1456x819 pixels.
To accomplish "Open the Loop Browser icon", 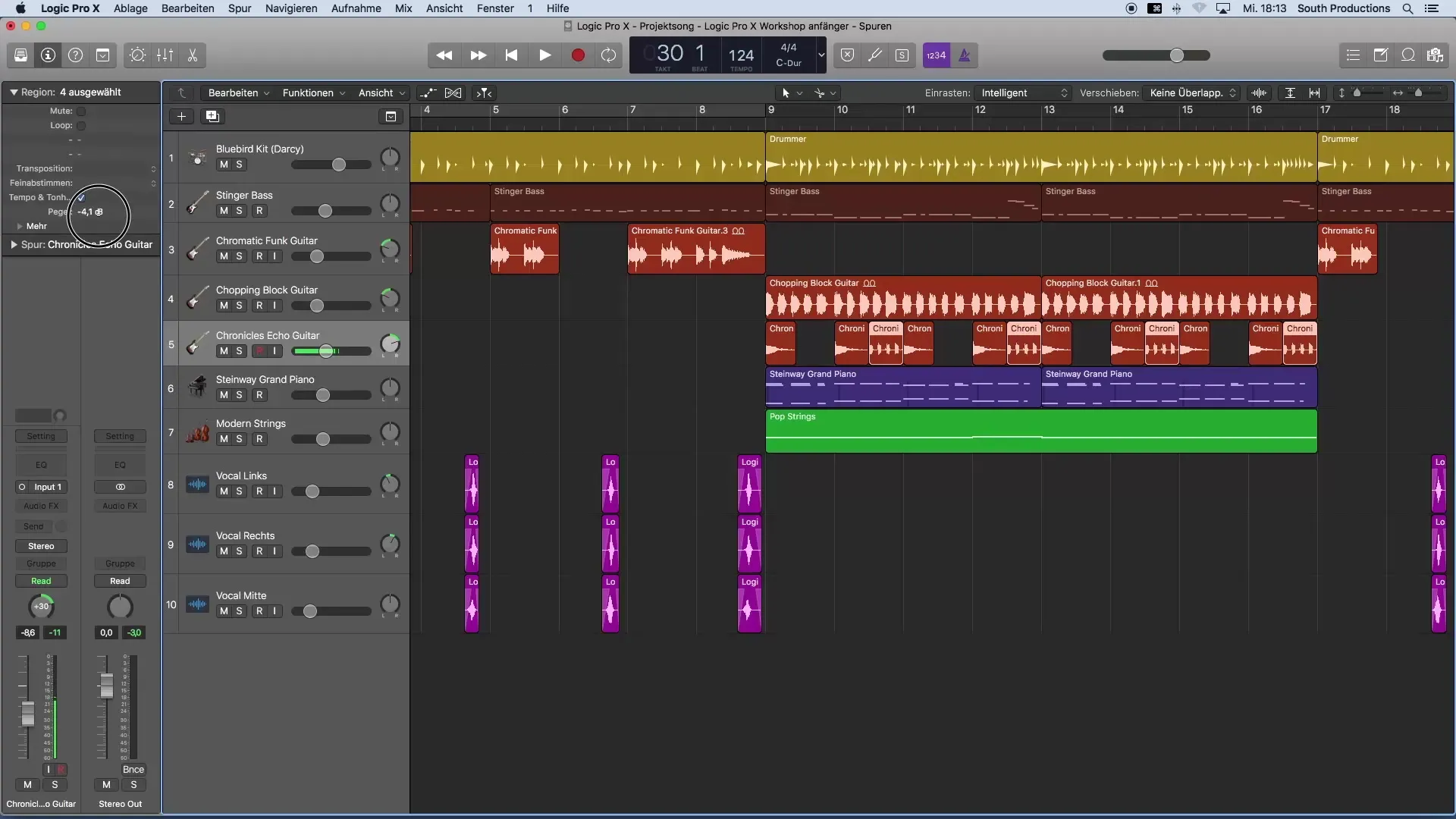I will coord(1407,55).
